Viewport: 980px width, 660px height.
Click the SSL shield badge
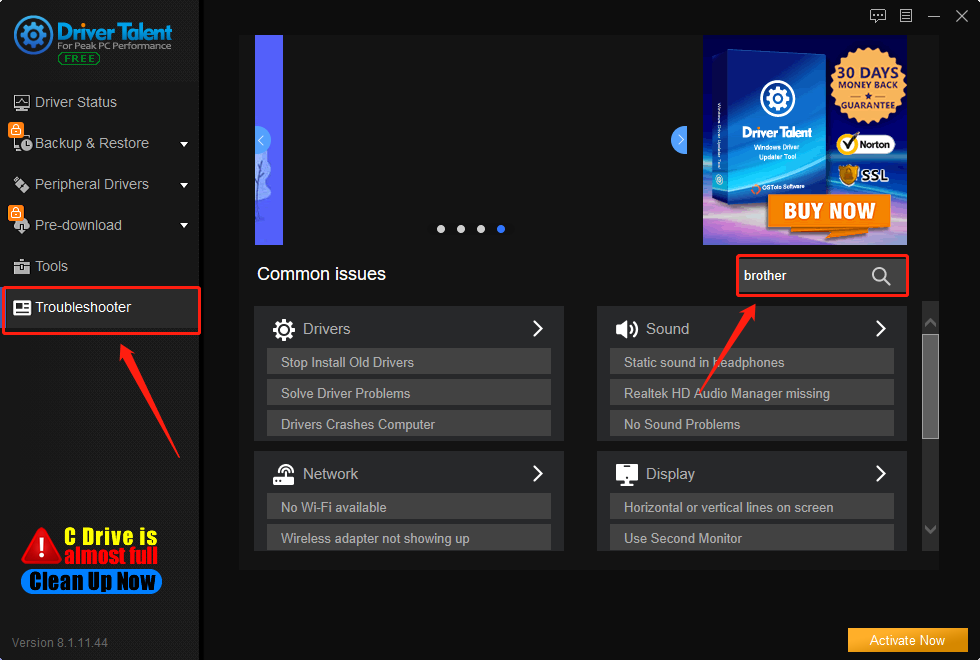point(863,176)
